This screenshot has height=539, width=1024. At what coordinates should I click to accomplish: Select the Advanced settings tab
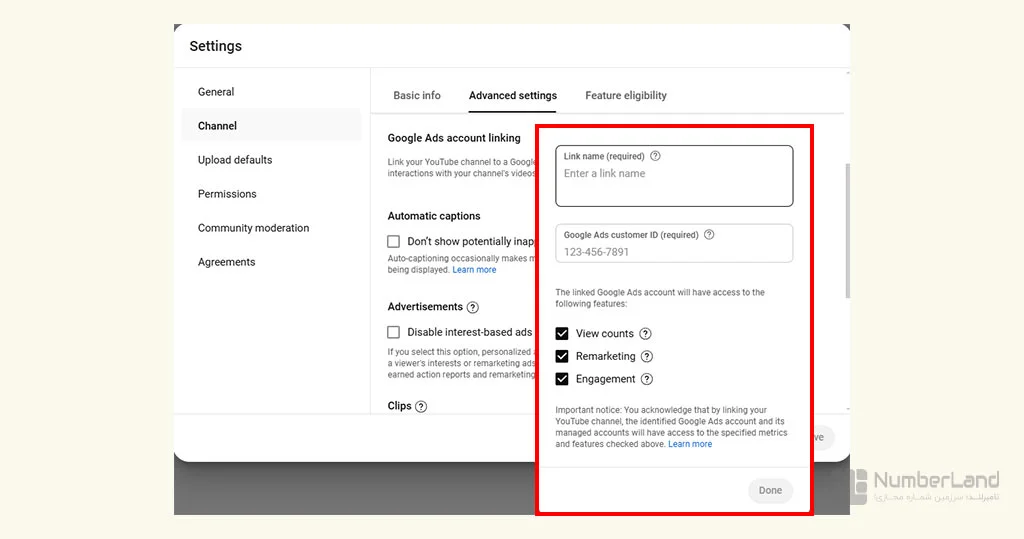513,95
